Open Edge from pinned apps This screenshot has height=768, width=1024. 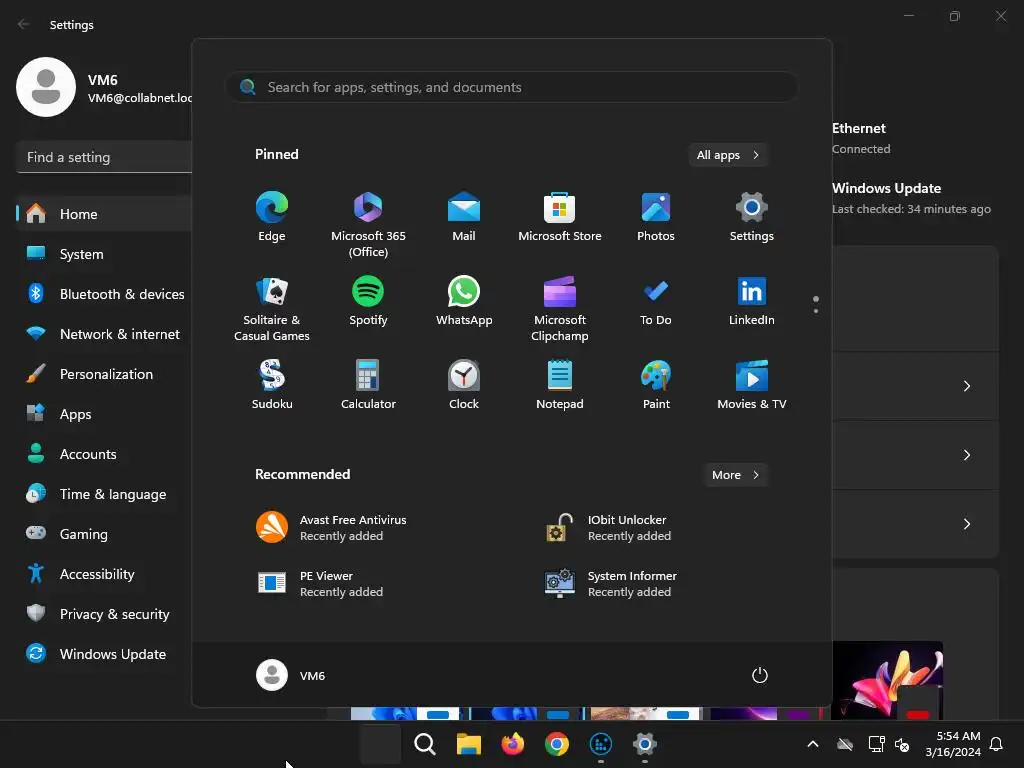272,217
